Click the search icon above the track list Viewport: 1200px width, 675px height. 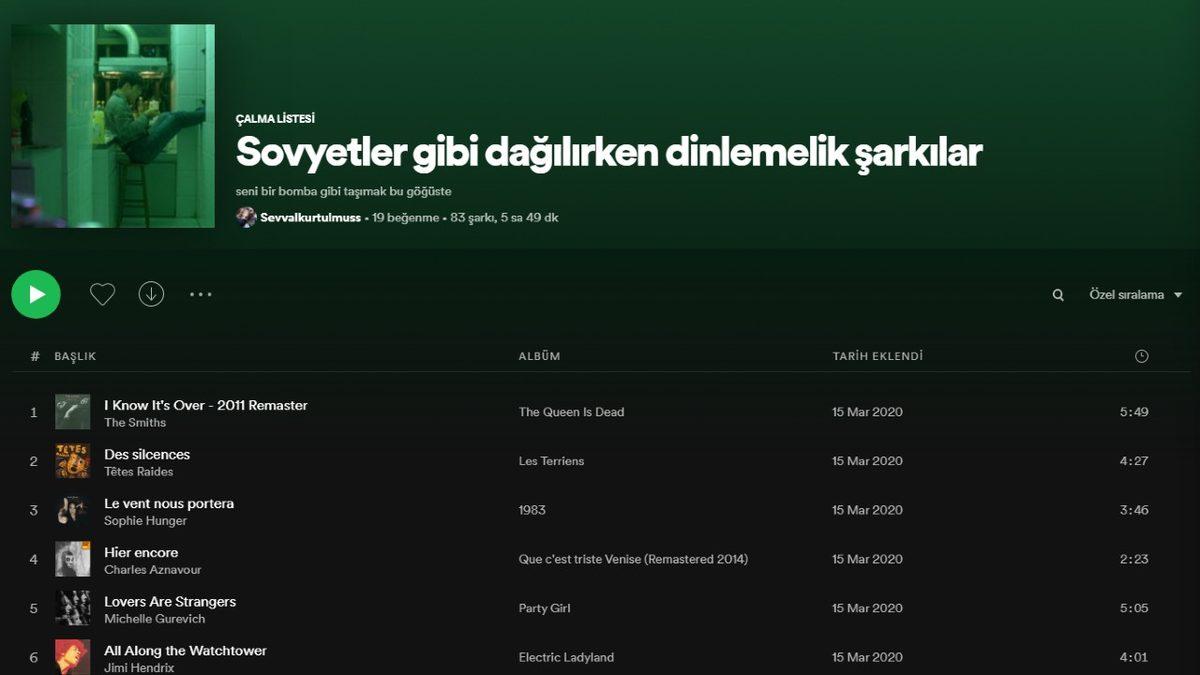click(x=1057, y=294)
